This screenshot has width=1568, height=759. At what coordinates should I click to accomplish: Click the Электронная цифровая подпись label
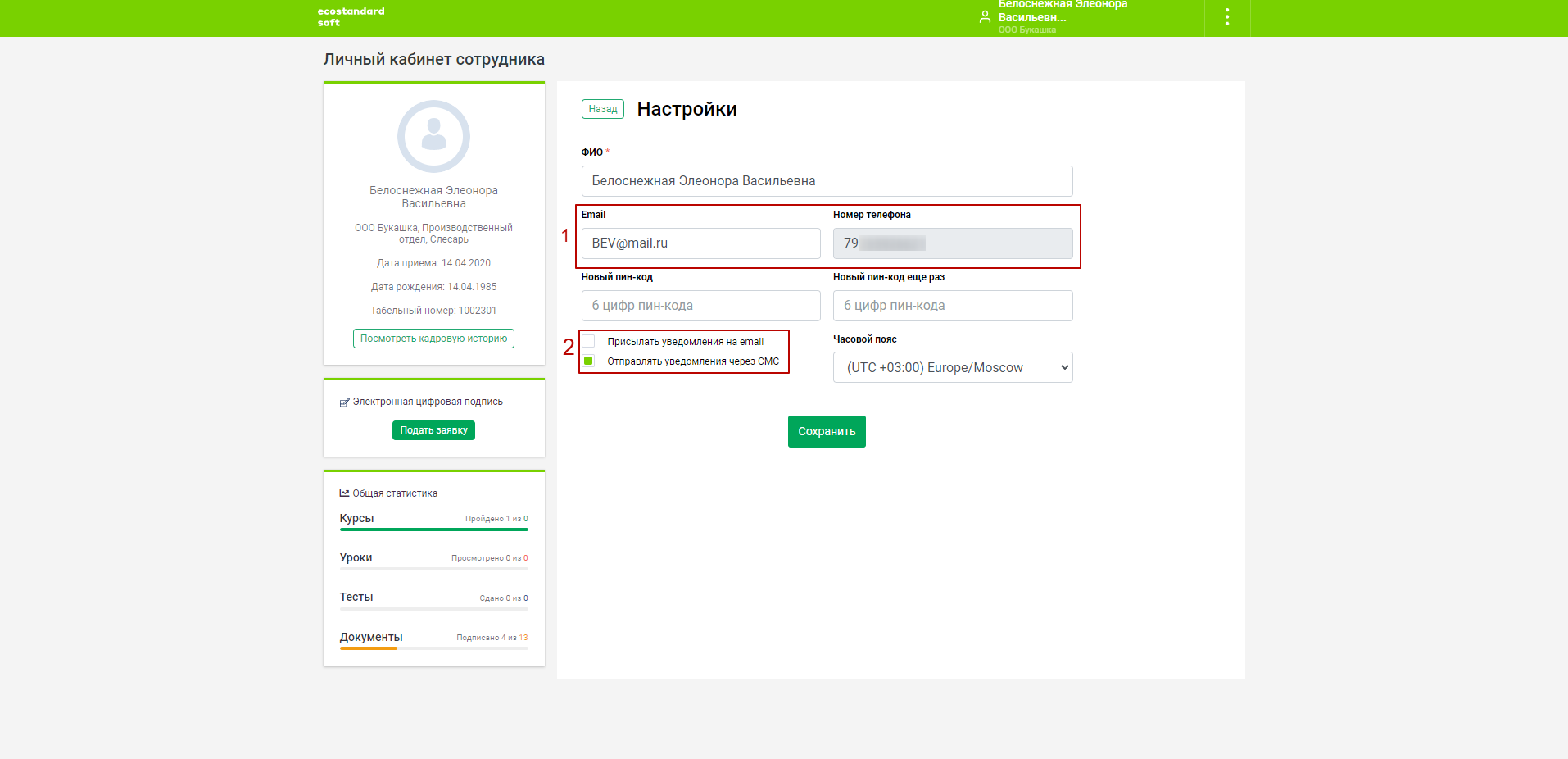tap(428, 402)
